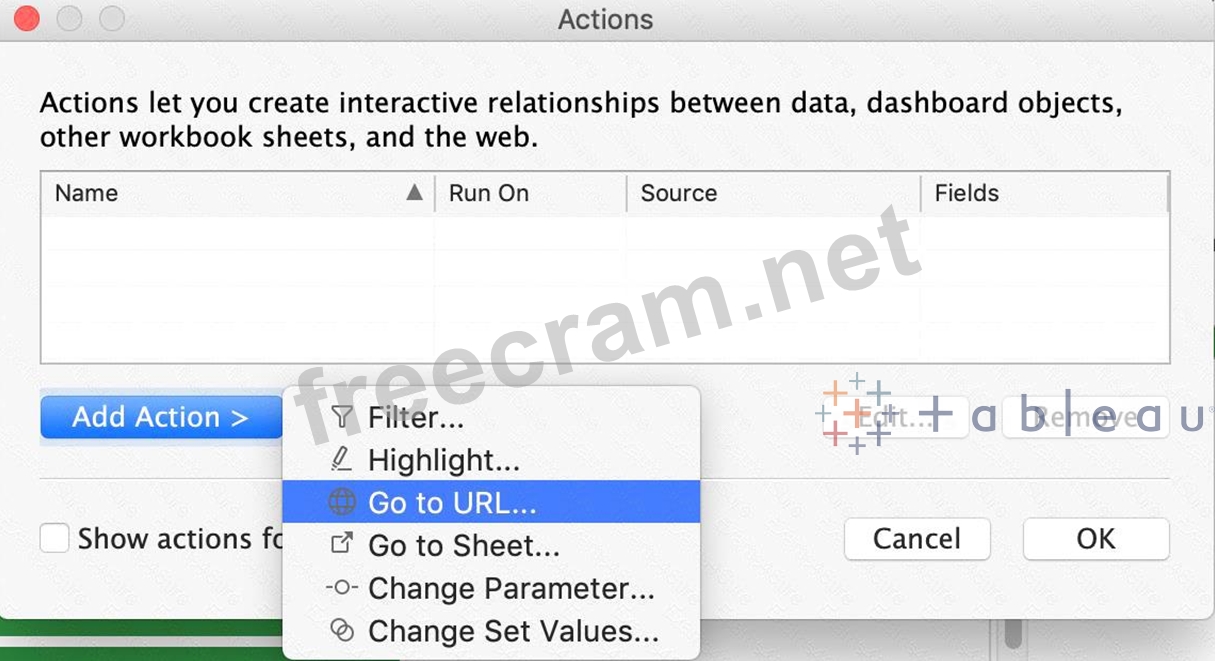Confirm with the OK button
The width and height of the screenshot is (1215, 661).
pyautogui.click(x=1096, y=539)
